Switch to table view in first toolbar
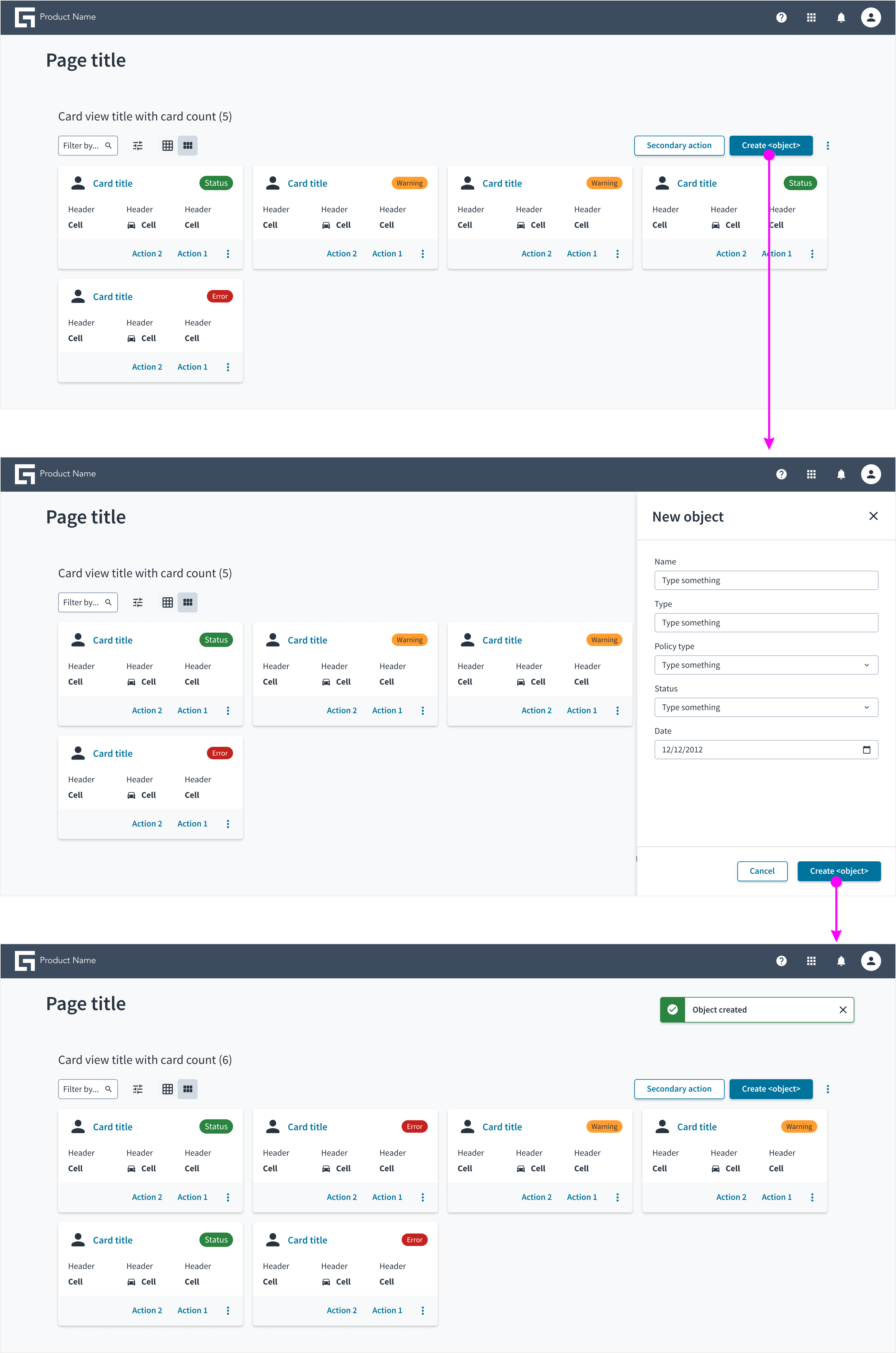This screenshot has width=896, height=1353. click(x=167, y=146)
